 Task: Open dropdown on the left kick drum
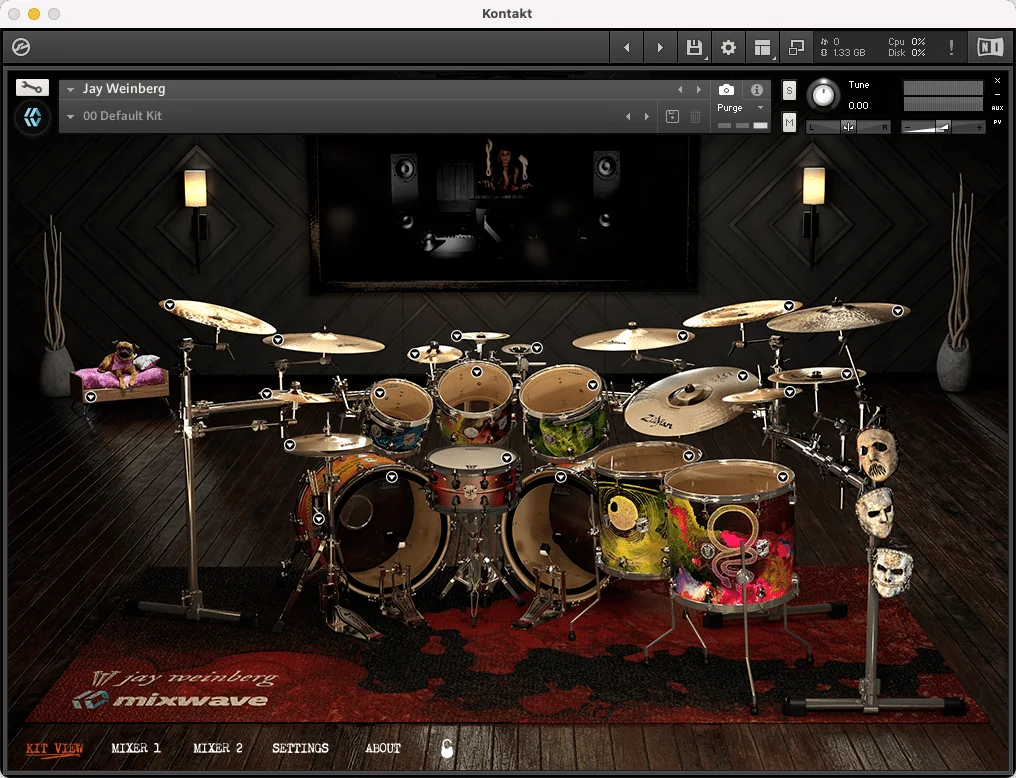(391, 477)
